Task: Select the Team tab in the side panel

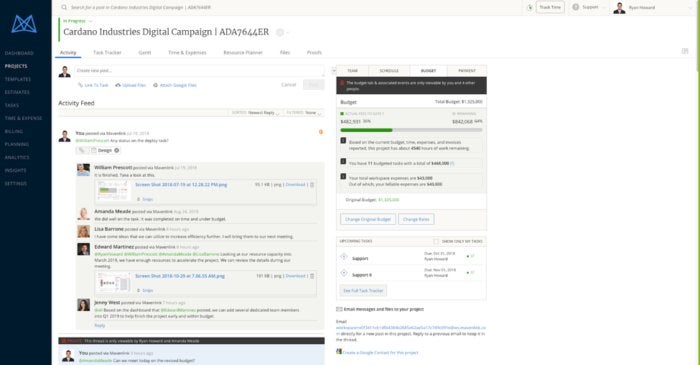Action: pos(353,71)
